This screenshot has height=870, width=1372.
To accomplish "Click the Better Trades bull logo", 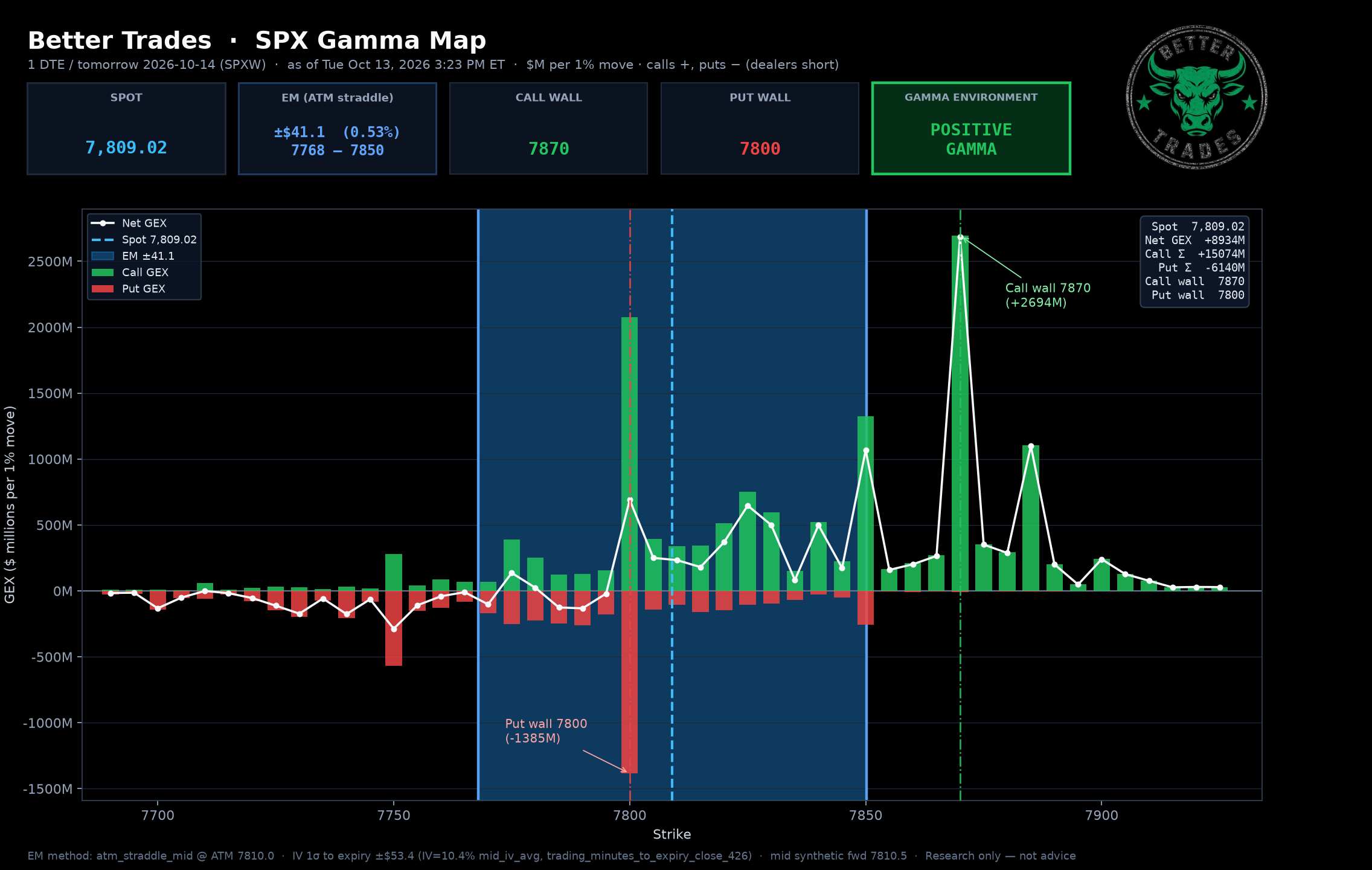I will (1196, 97).
